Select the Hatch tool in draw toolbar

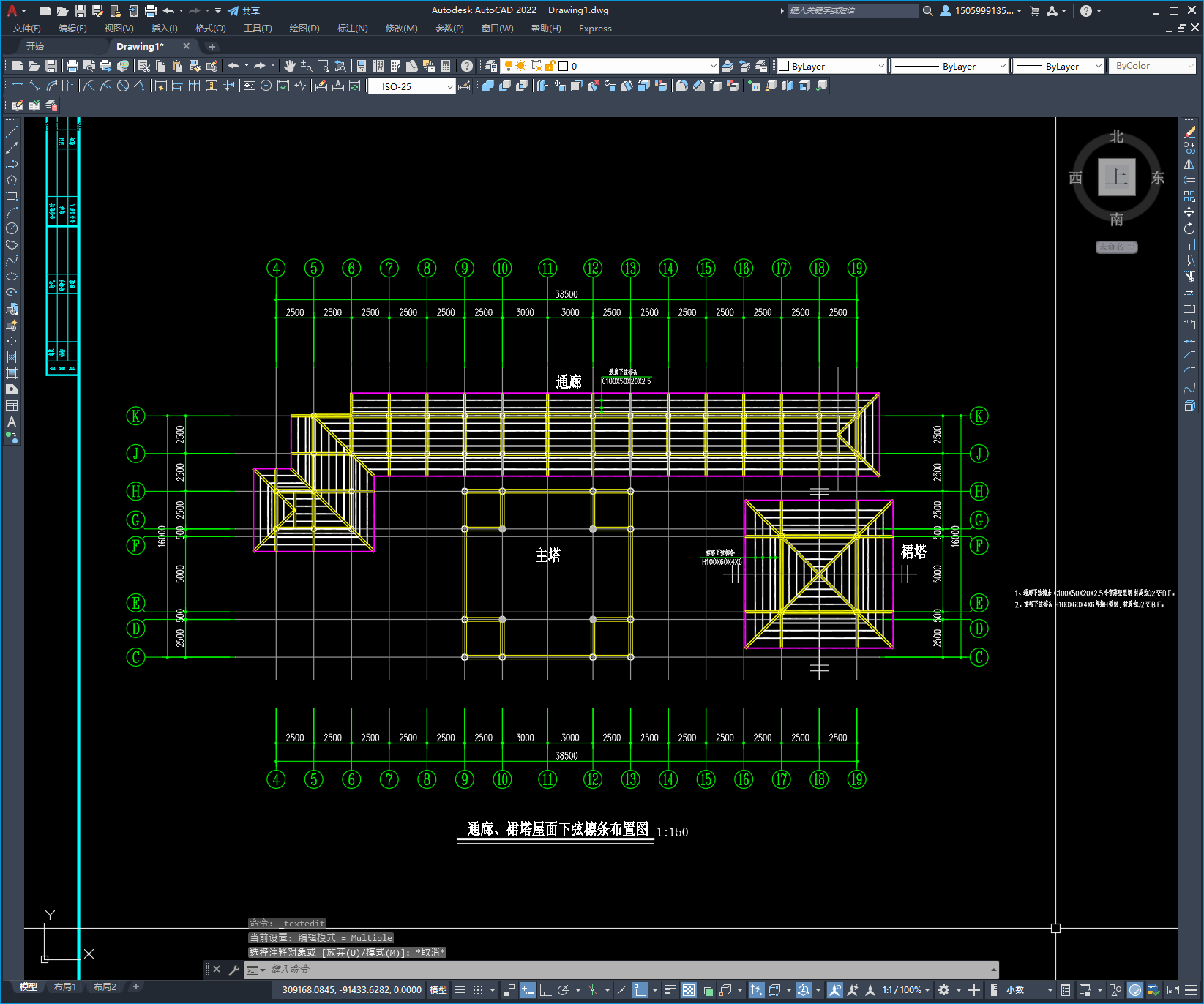tap(12, 357)
